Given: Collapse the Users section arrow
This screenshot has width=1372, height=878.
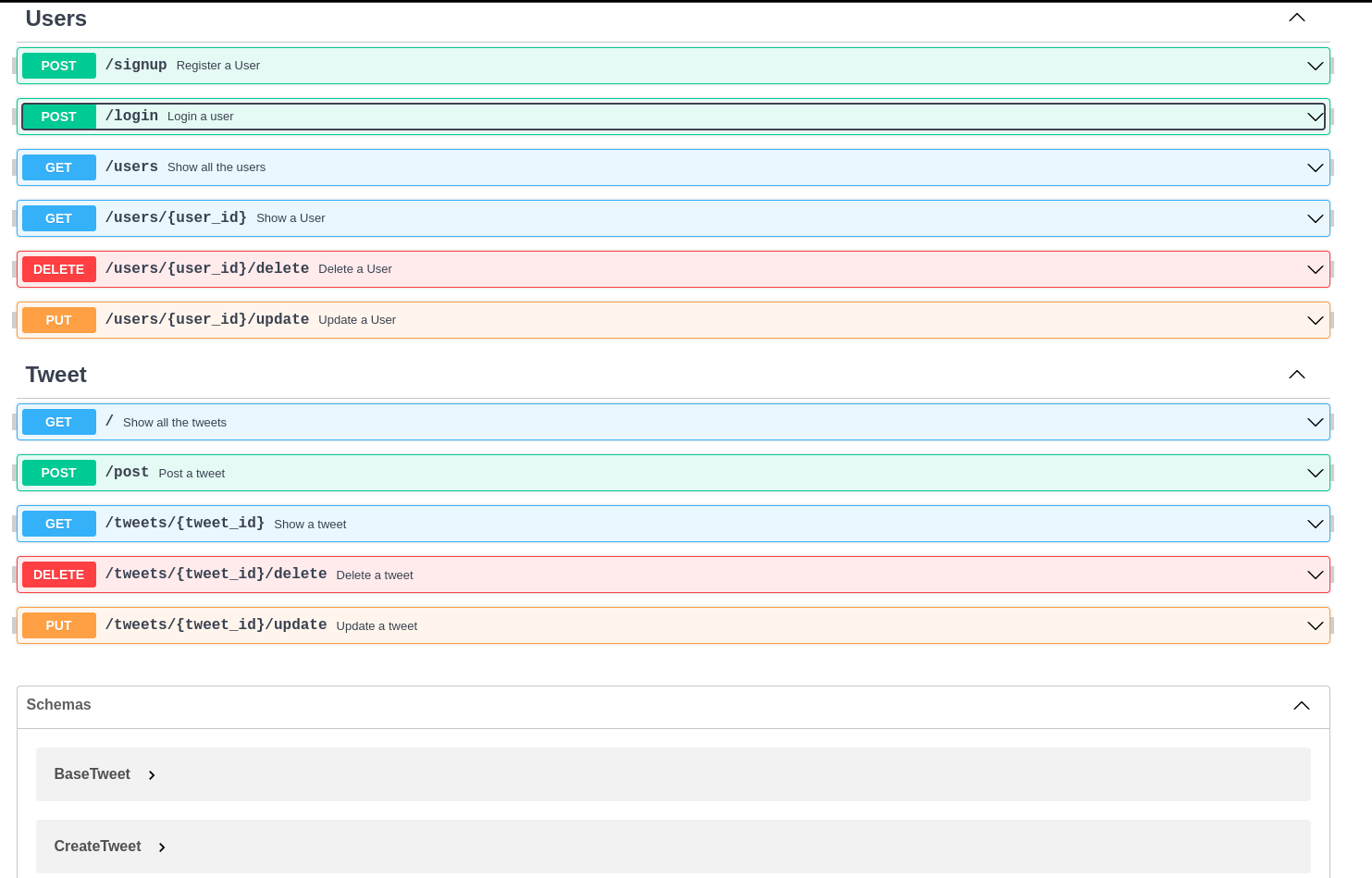Looking at the screenshot, I should [x=1296, y=18].
